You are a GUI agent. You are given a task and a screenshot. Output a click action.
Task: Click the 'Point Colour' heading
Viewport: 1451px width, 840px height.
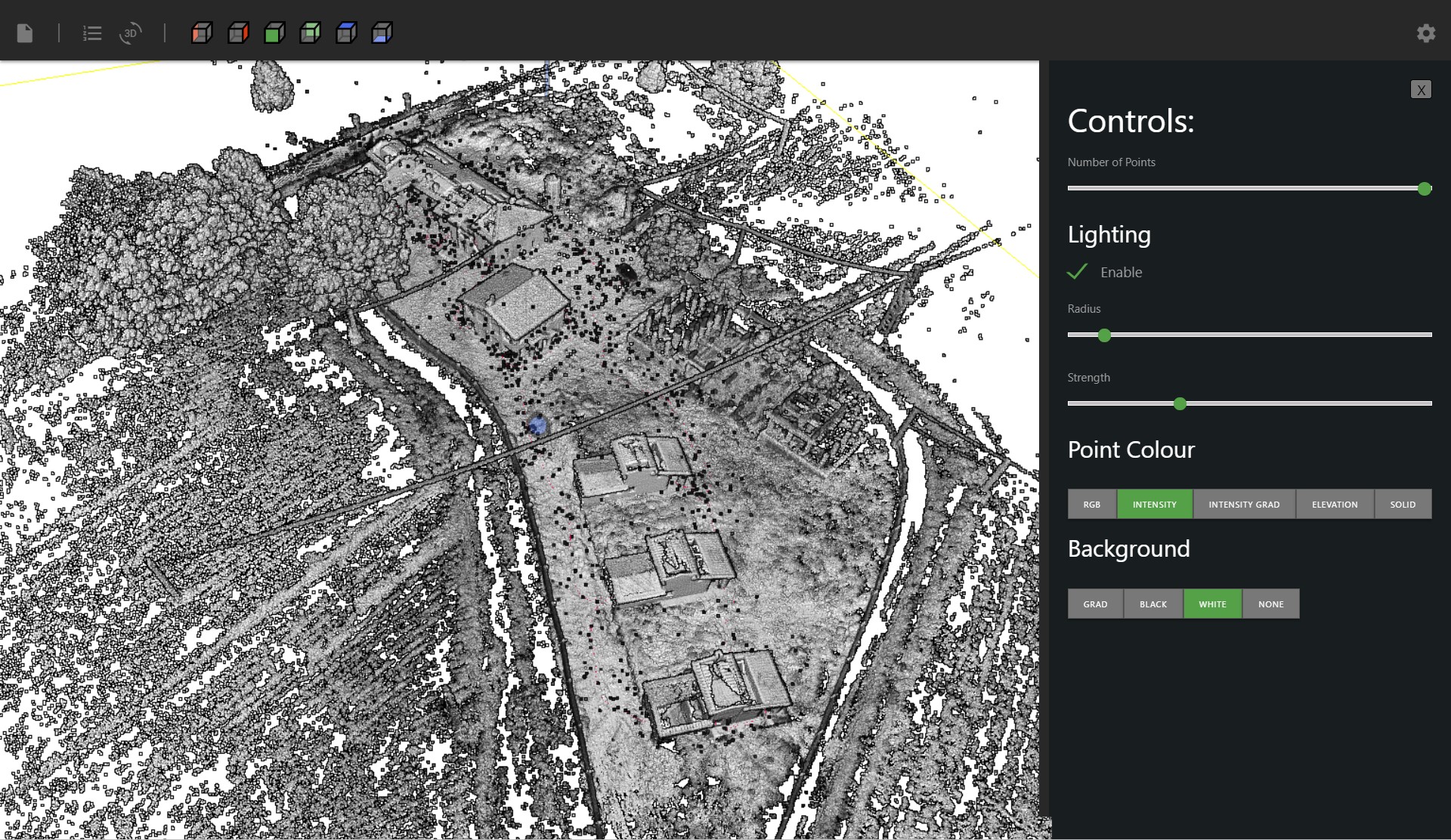coord(1131,449)
